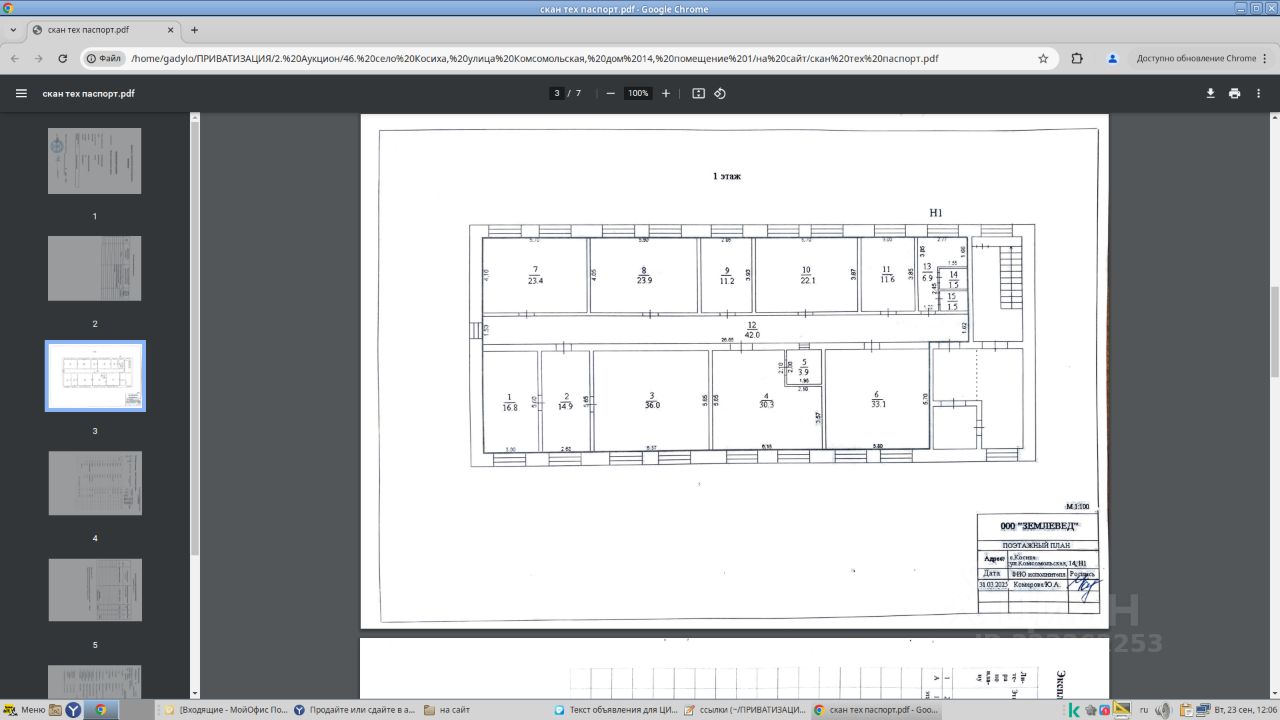Select page 2 thumbnail
This screenshot has height=720, width=1280.
pos(95,268)
